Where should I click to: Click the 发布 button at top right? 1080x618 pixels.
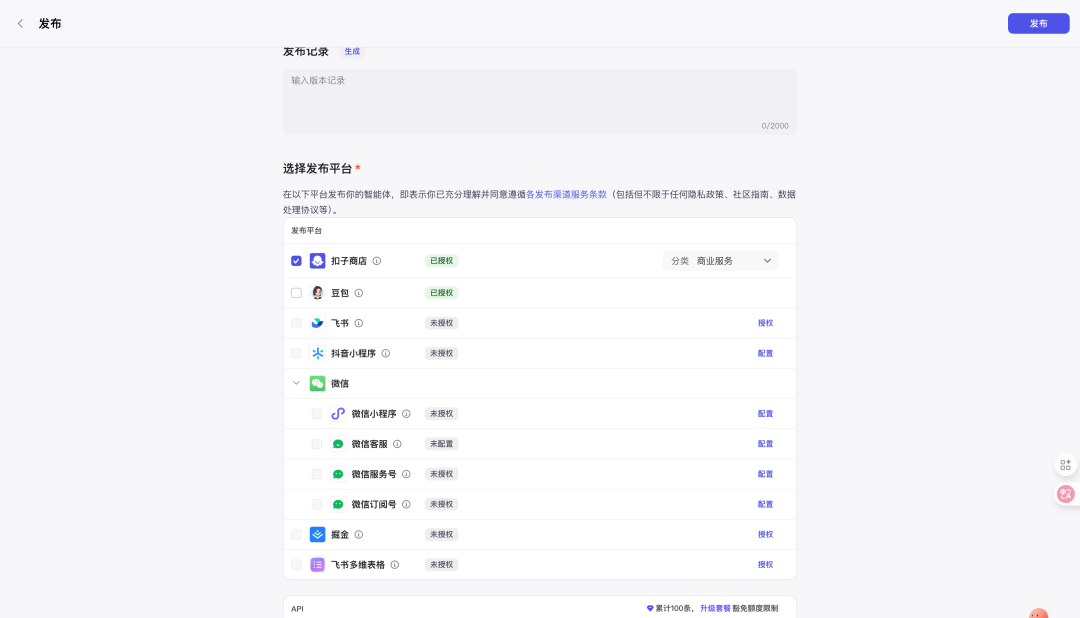pyautogui.click(x=1038, y=23)
